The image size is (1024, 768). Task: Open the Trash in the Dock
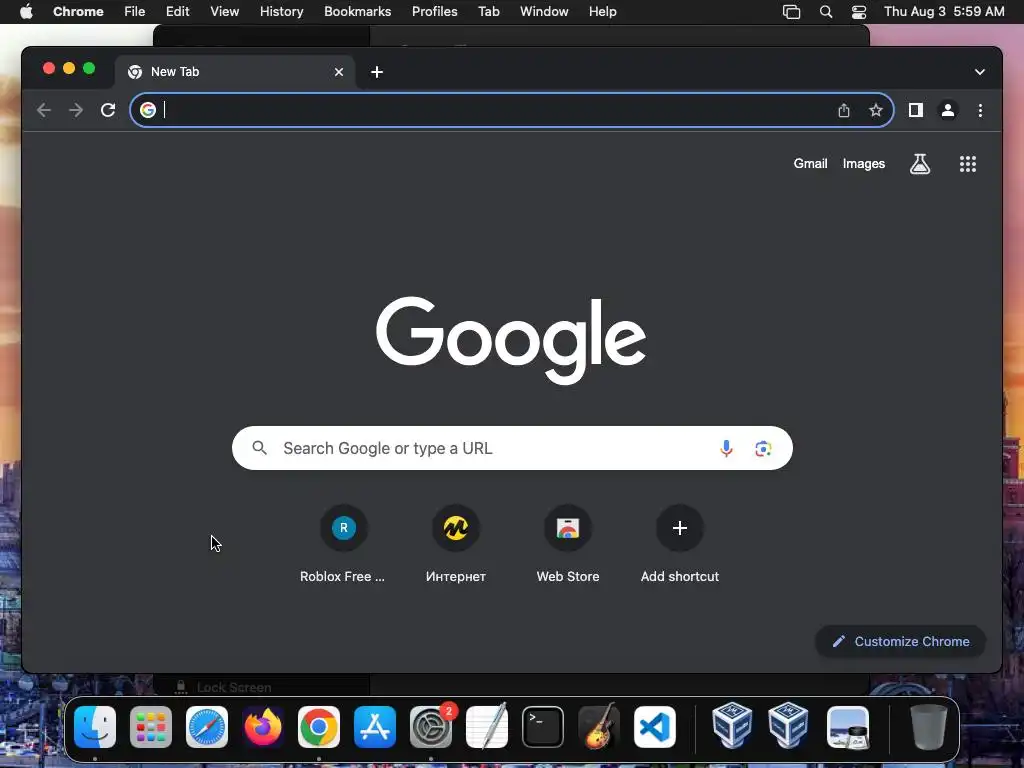click(929, 727)
